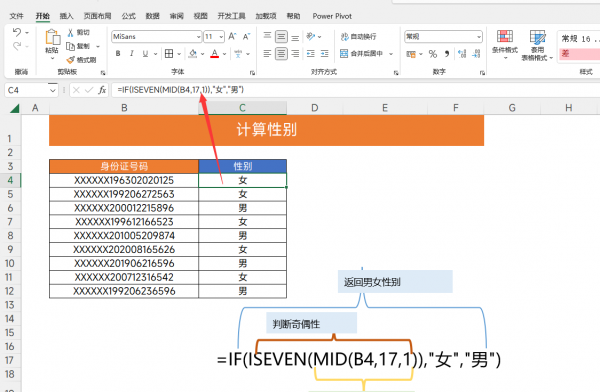Align text to bottom of cell
Viewport: 600px width, 392px height.
[295, 38]
